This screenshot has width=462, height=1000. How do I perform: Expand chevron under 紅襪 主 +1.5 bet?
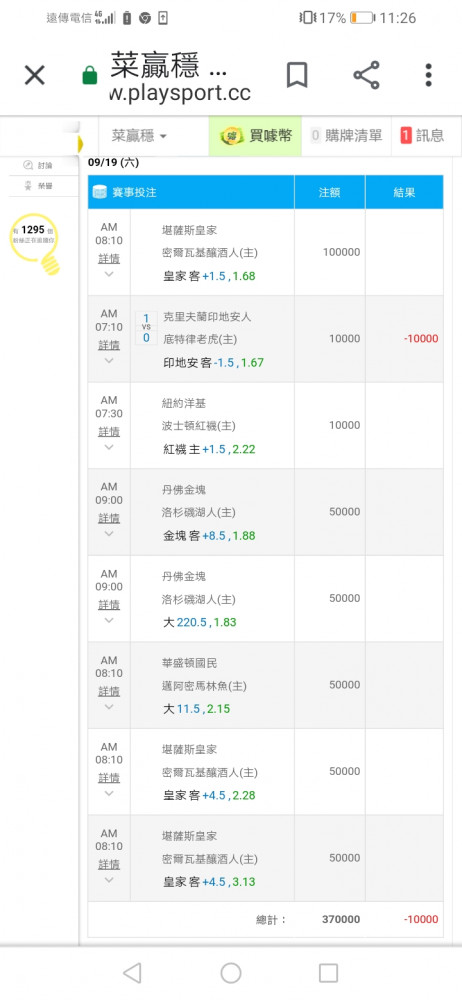pyautogui.click(x=108, y=447)
